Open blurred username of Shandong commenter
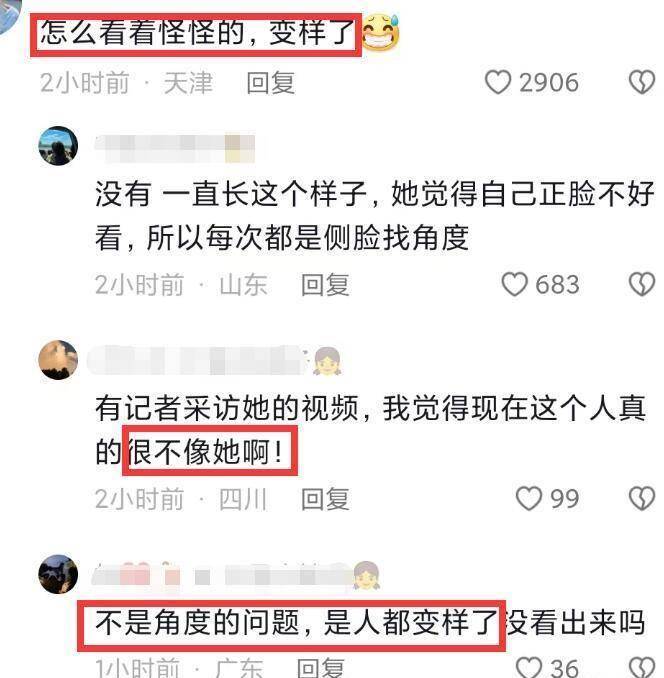664x678 pixels. pyautogui.click(x=175, y=148)
